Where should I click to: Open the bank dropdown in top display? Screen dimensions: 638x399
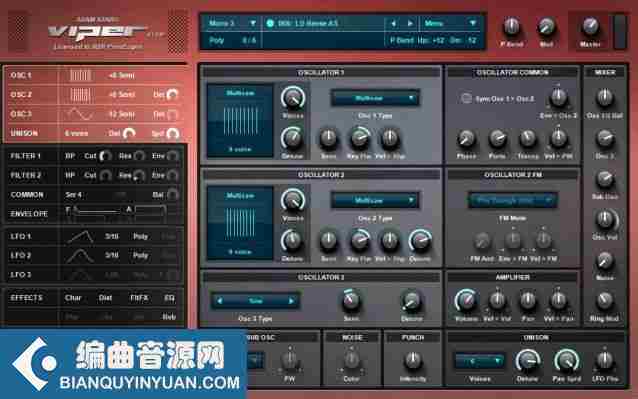click(232, 23)
